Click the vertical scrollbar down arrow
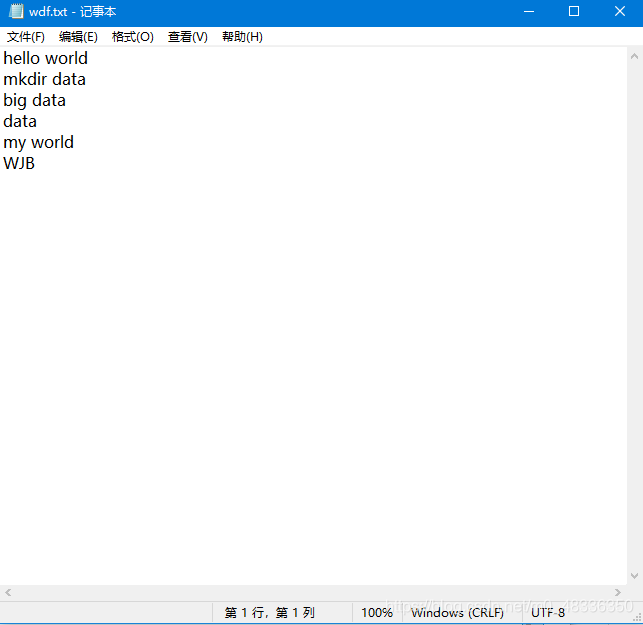Viewport: 643px width, 625px height. click(634, 576)
